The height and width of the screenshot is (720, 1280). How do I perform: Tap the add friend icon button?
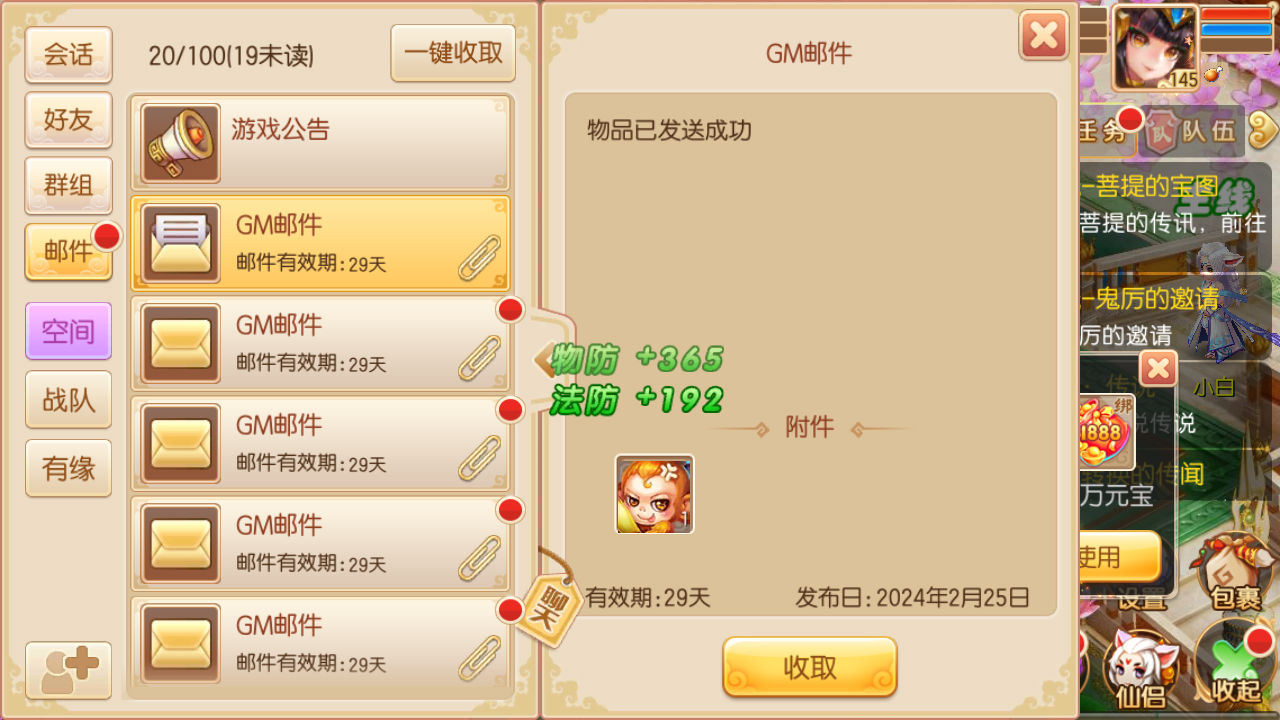tap(68, 670)
